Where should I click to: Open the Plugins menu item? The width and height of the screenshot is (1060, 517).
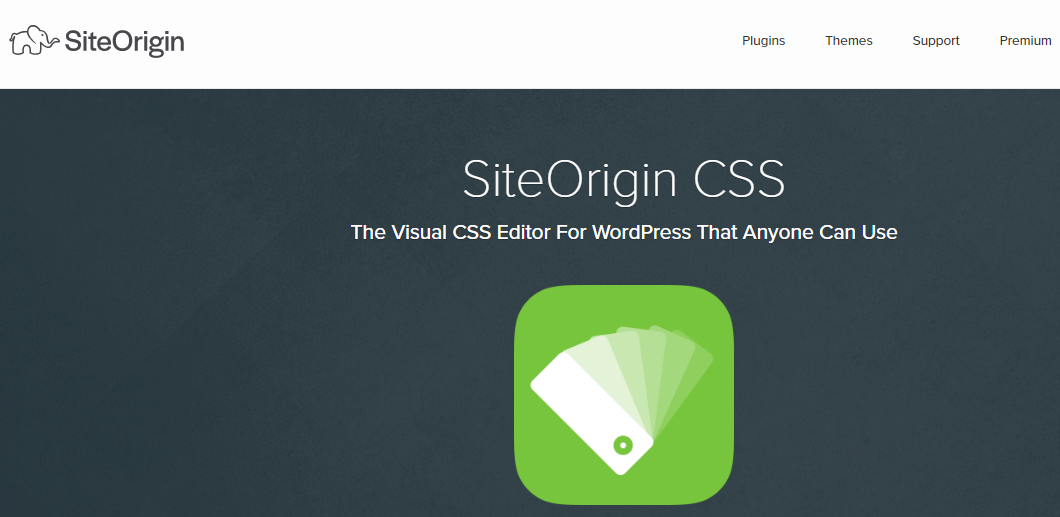pyautogui.click(x=763, y=41)
